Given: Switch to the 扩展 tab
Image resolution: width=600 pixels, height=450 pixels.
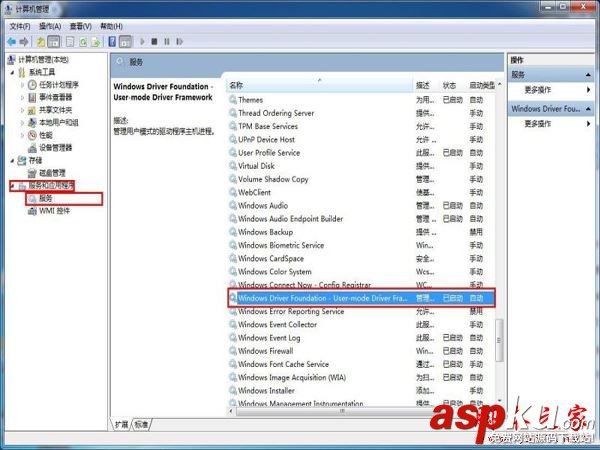Looking at the screenshot, I should (x=122, y=424).
